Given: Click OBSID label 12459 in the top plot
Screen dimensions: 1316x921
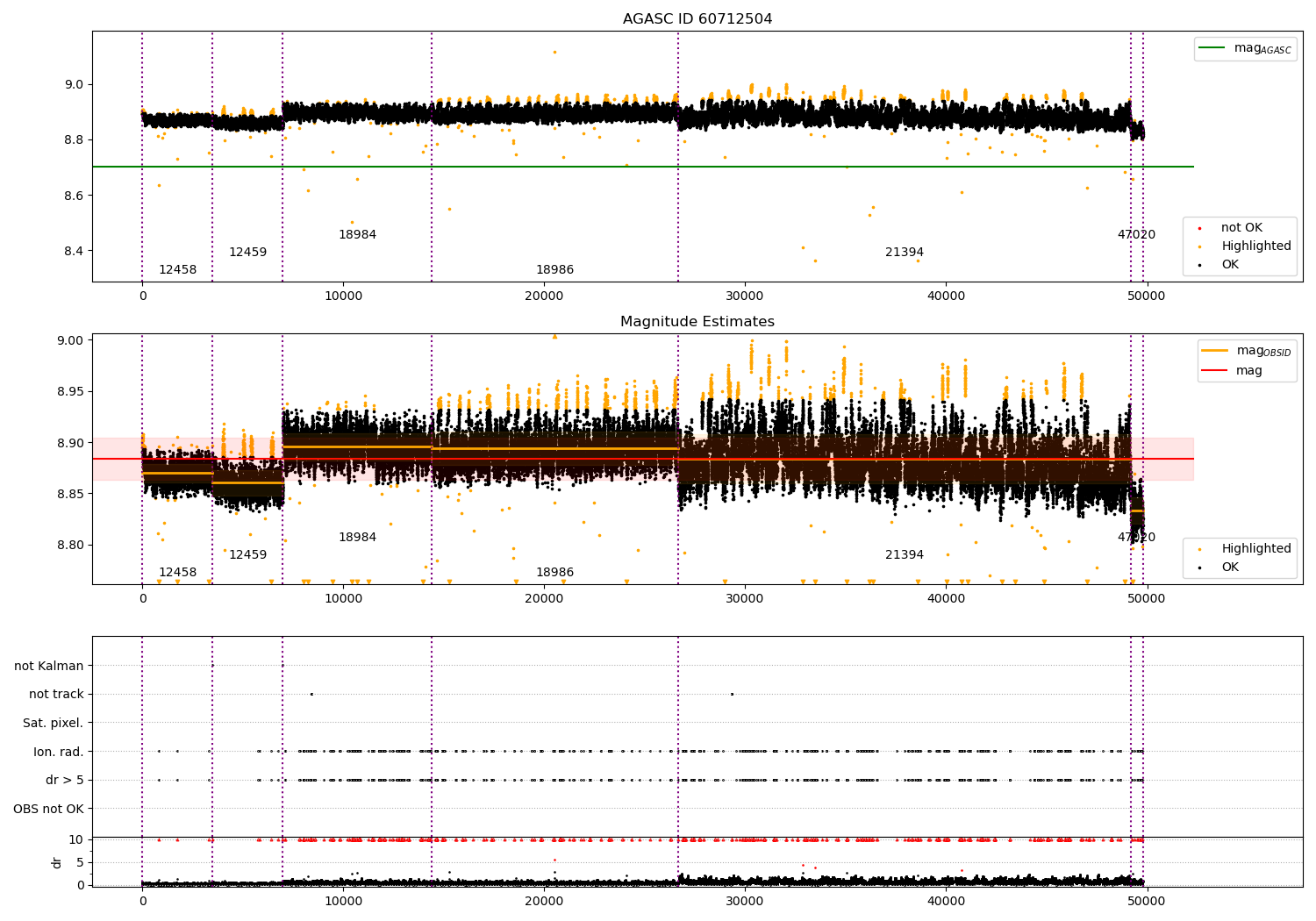Looking at the screenshot, I should coord(247,253).
